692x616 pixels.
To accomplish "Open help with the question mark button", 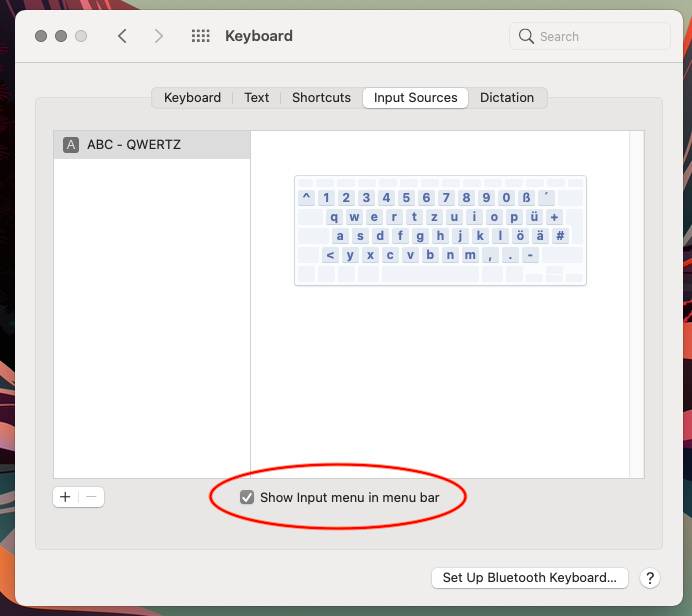I will point(650,578).
